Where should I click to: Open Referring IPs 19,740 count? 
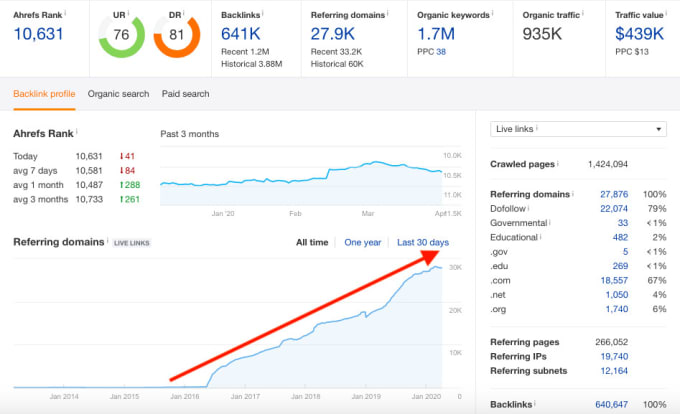[614, 356]
